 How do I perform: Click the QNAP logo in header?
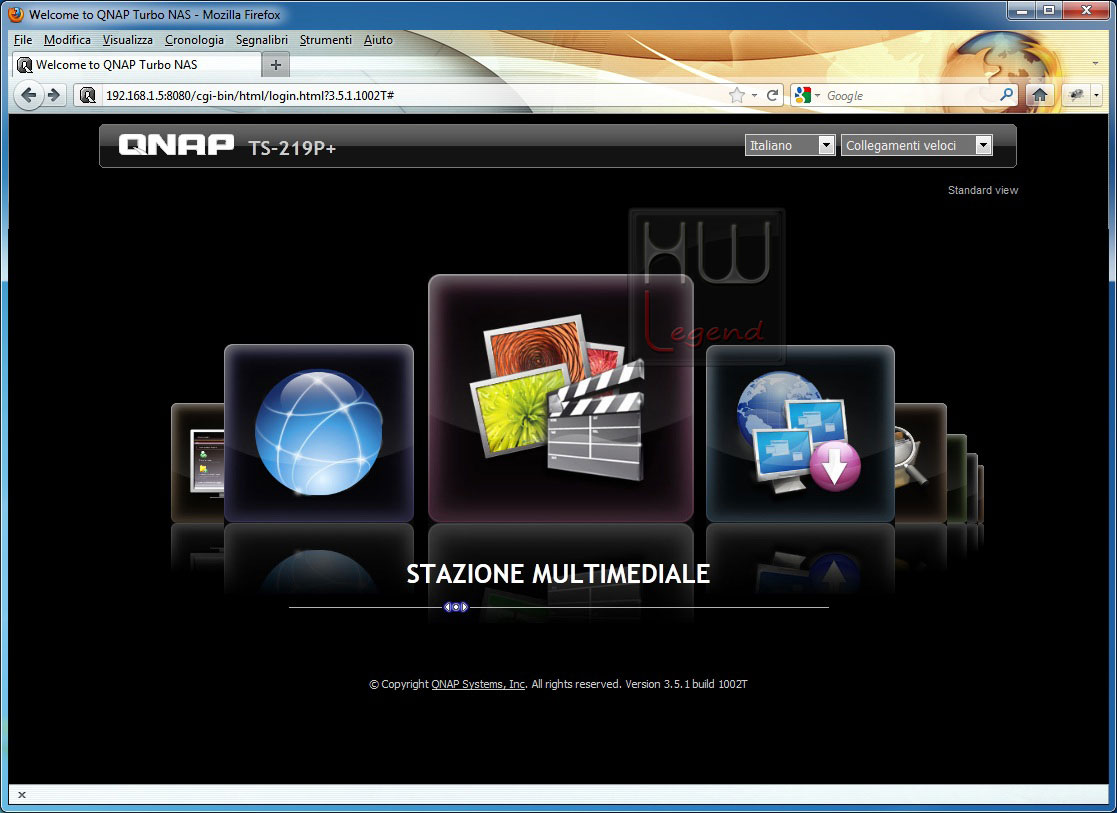pyautogui.click(x=176, y=145)
